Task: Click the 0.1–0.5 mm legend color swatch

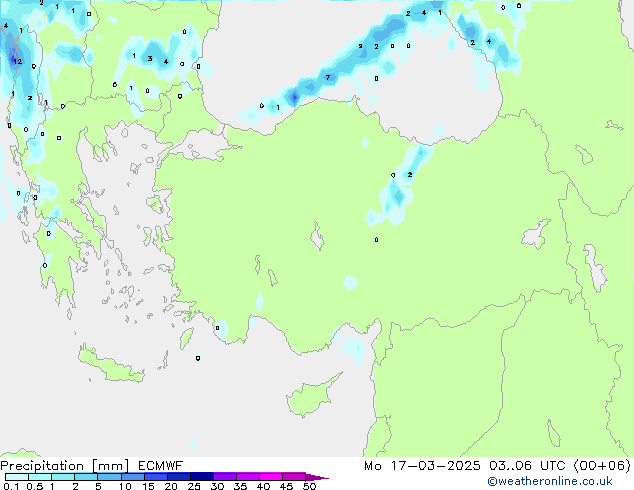Action: click(x=17, y=477)
